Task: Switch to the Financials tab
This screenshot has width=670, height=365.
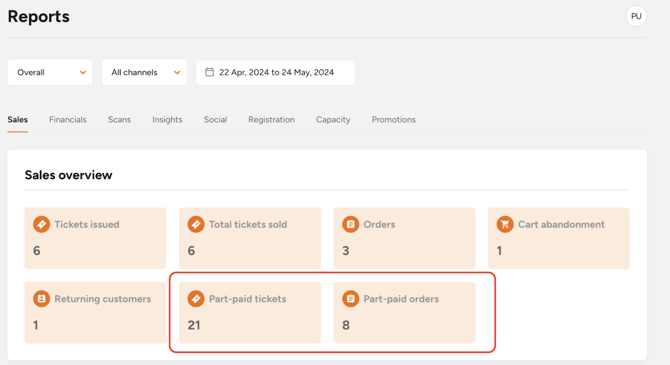Action: [x=68, y=120]
